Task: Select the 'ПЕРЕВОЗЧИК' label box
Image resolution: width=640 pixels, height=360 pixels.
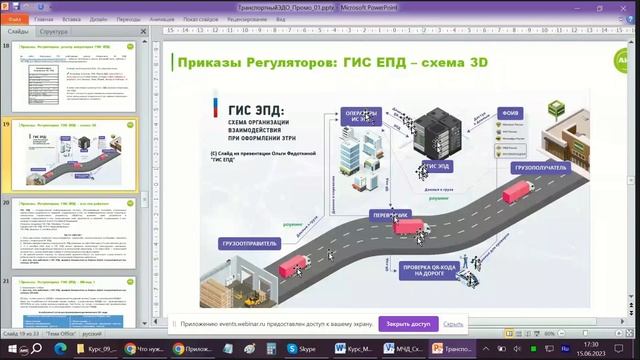Action: tap(391, 215)
